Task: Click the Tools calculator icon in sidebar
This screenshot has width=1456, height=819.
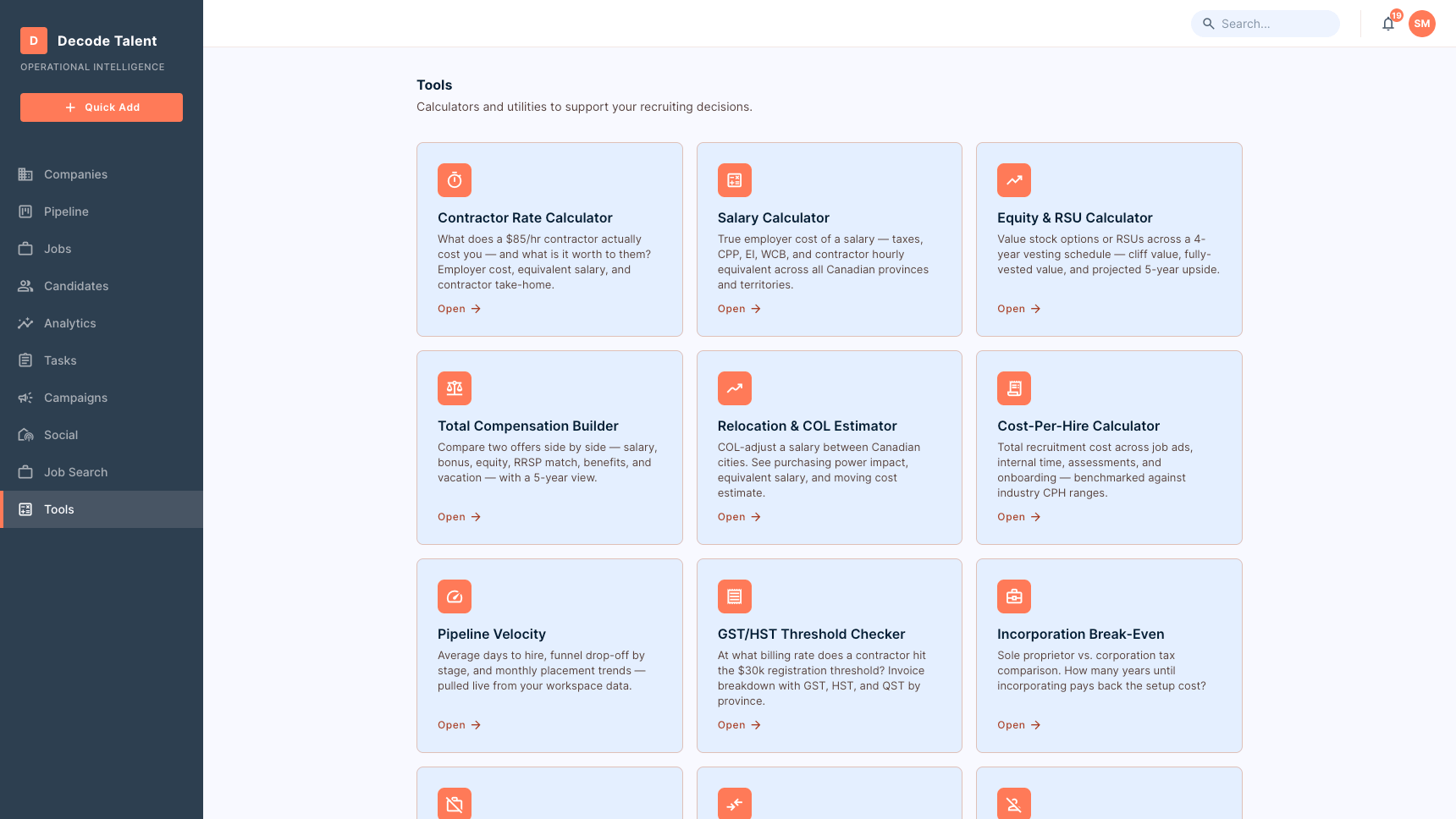Action: (x=25, y=509)
